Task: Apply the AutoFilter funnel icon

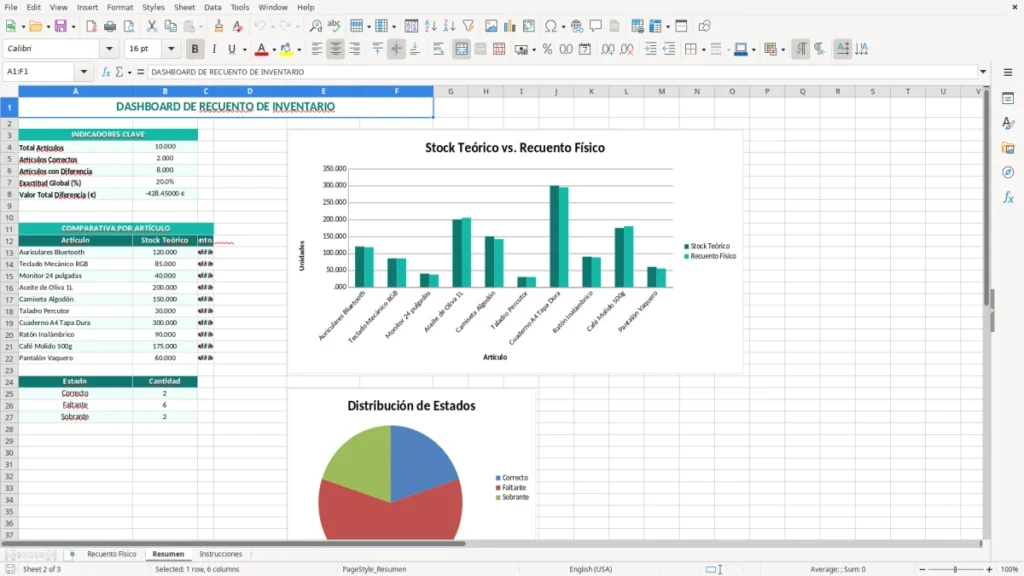Action: pyautogui.click(x=468, y=26)
